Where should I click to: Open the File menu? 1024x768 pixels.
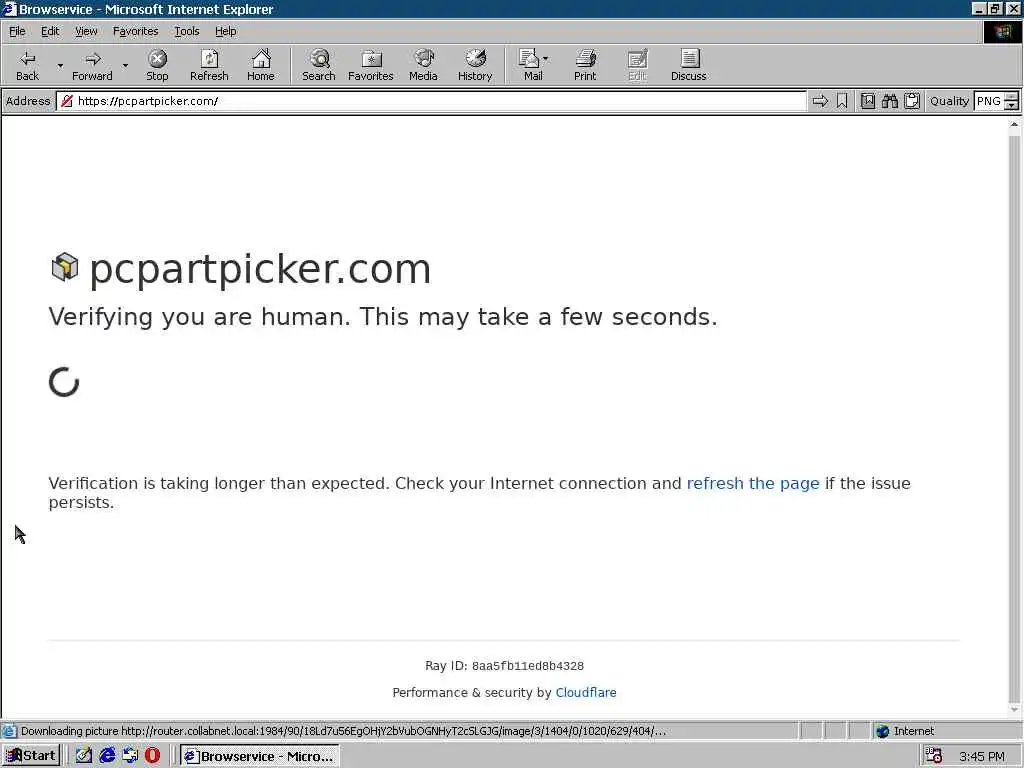click(17, 31)
